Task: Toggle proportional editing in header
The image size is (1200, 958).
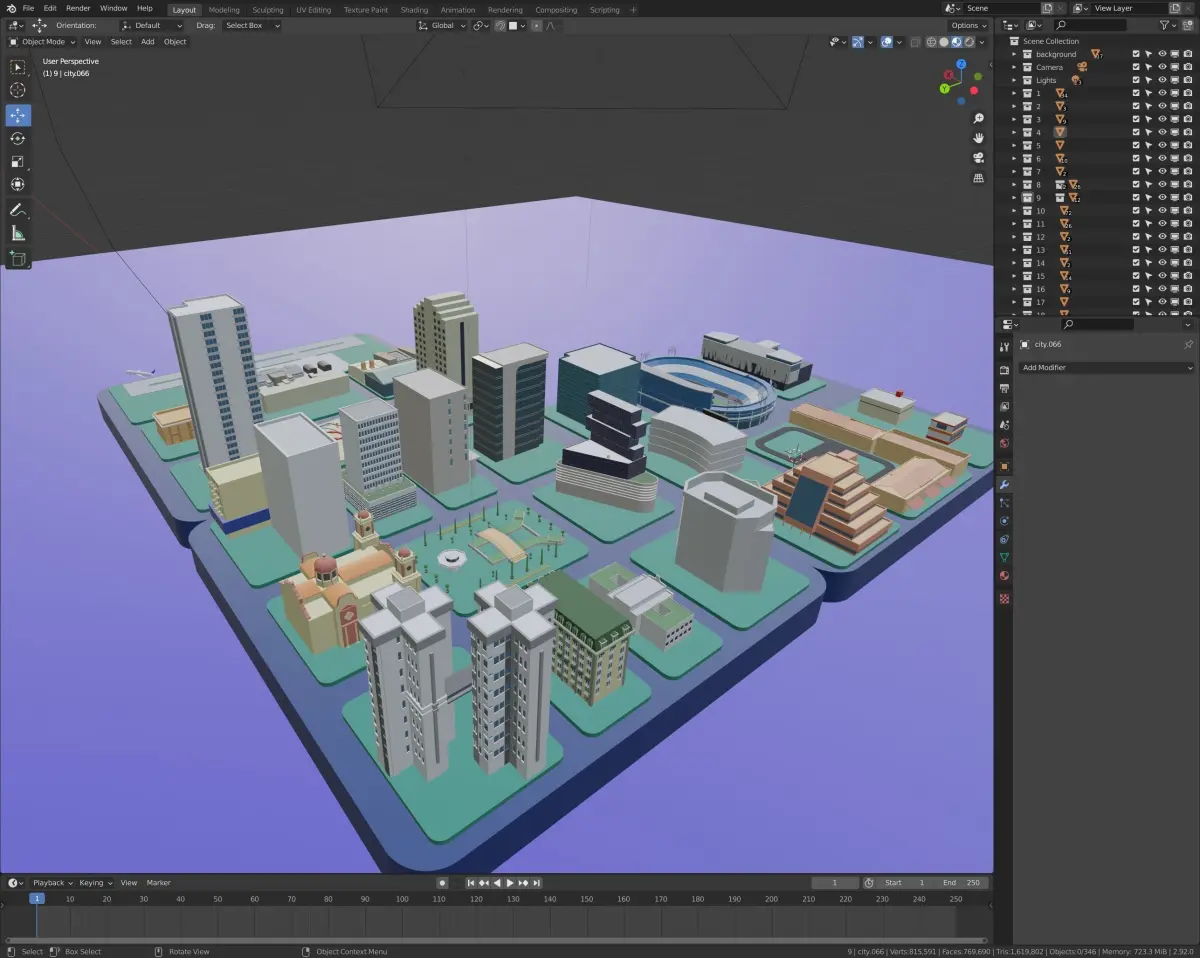Action: (x=539, y=25)
